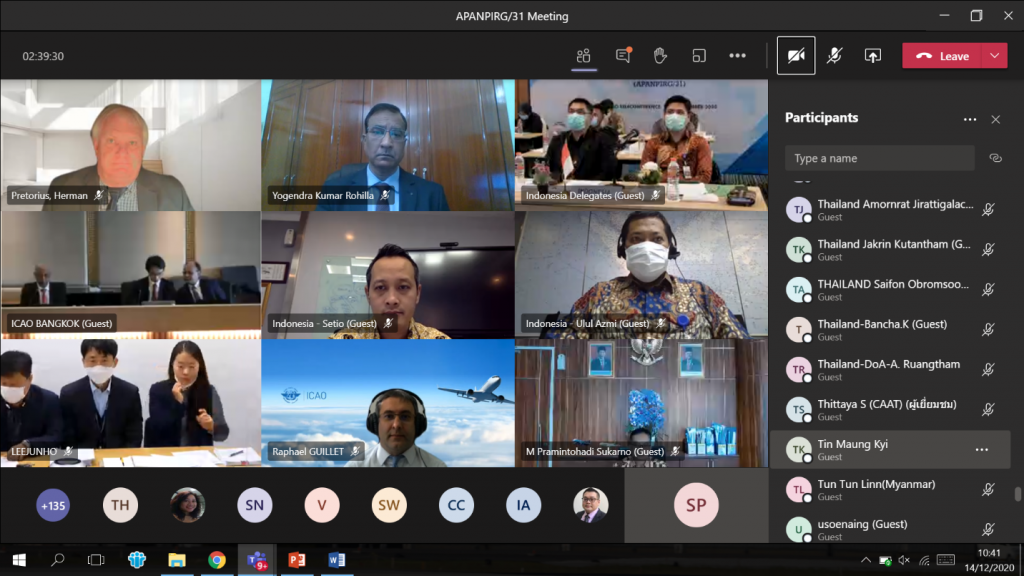1024x576 pixels.
Task: Select the participants list icon
Action: [584, 55]
